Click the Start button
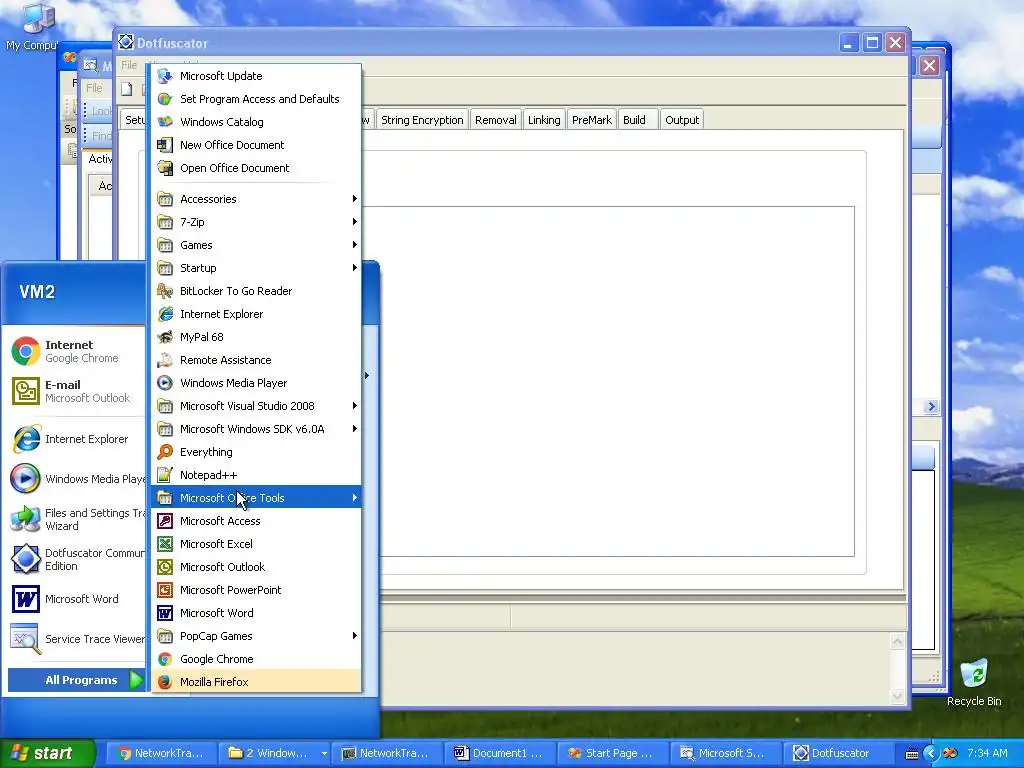The width and height of the screenshot is (1024, 768). click(x=47, y=753)
